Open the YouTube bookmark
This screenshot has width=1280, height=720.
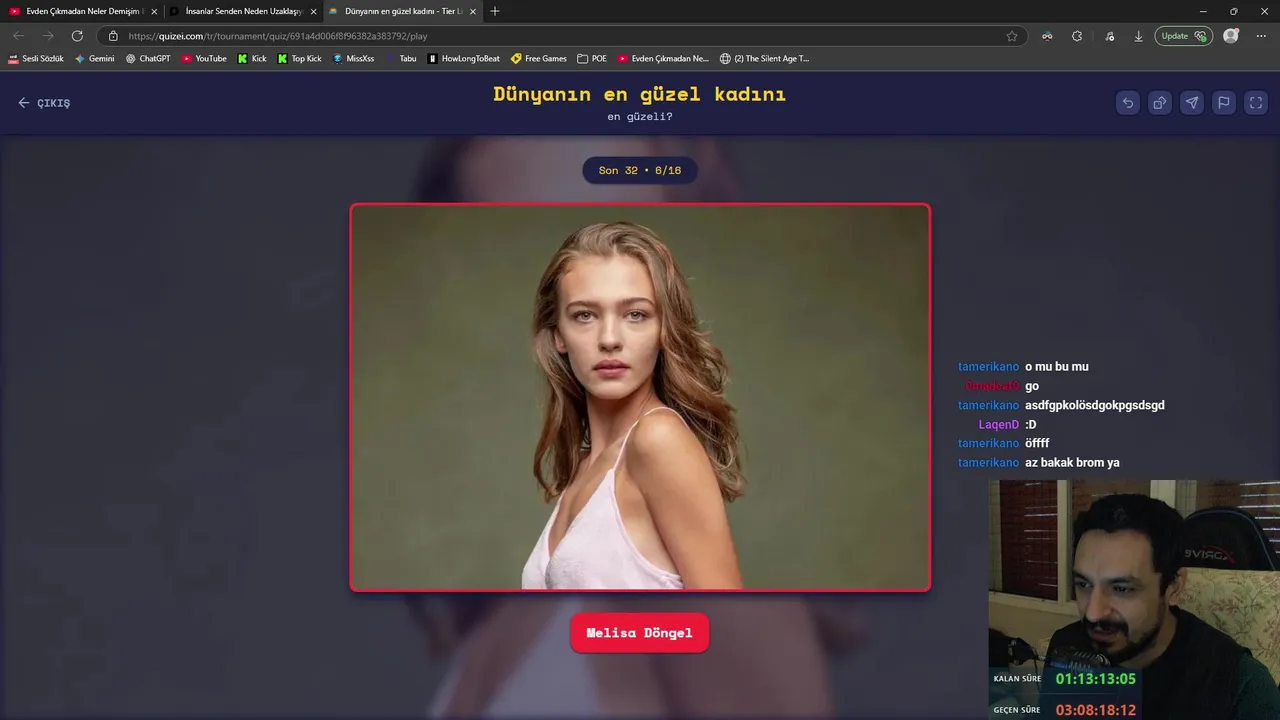204,59
